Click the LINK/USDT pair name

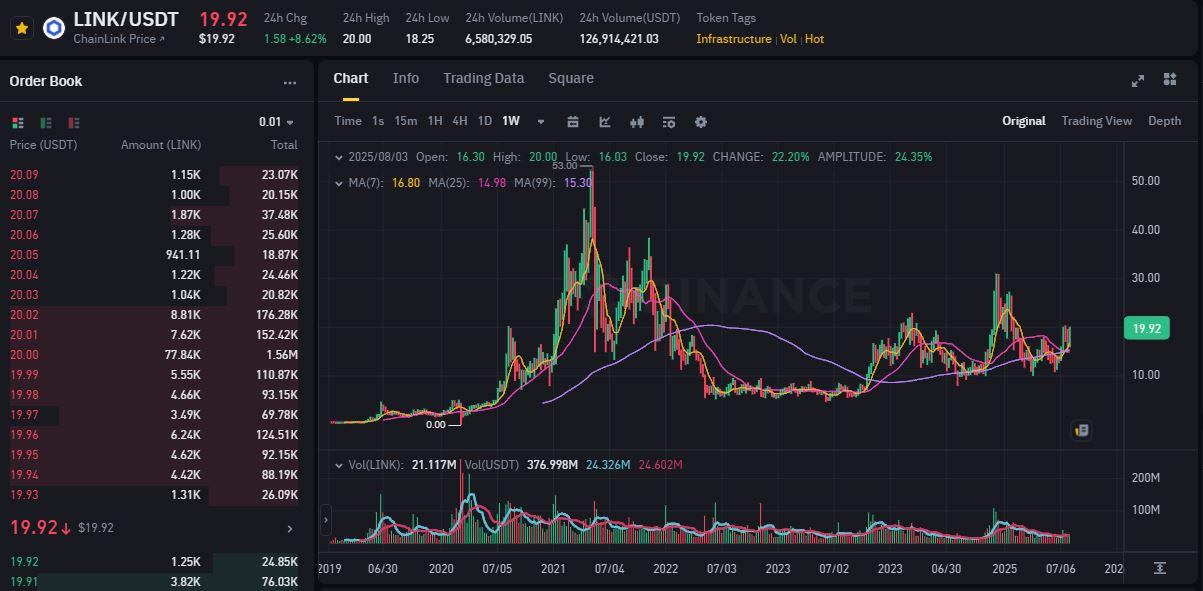126,19
